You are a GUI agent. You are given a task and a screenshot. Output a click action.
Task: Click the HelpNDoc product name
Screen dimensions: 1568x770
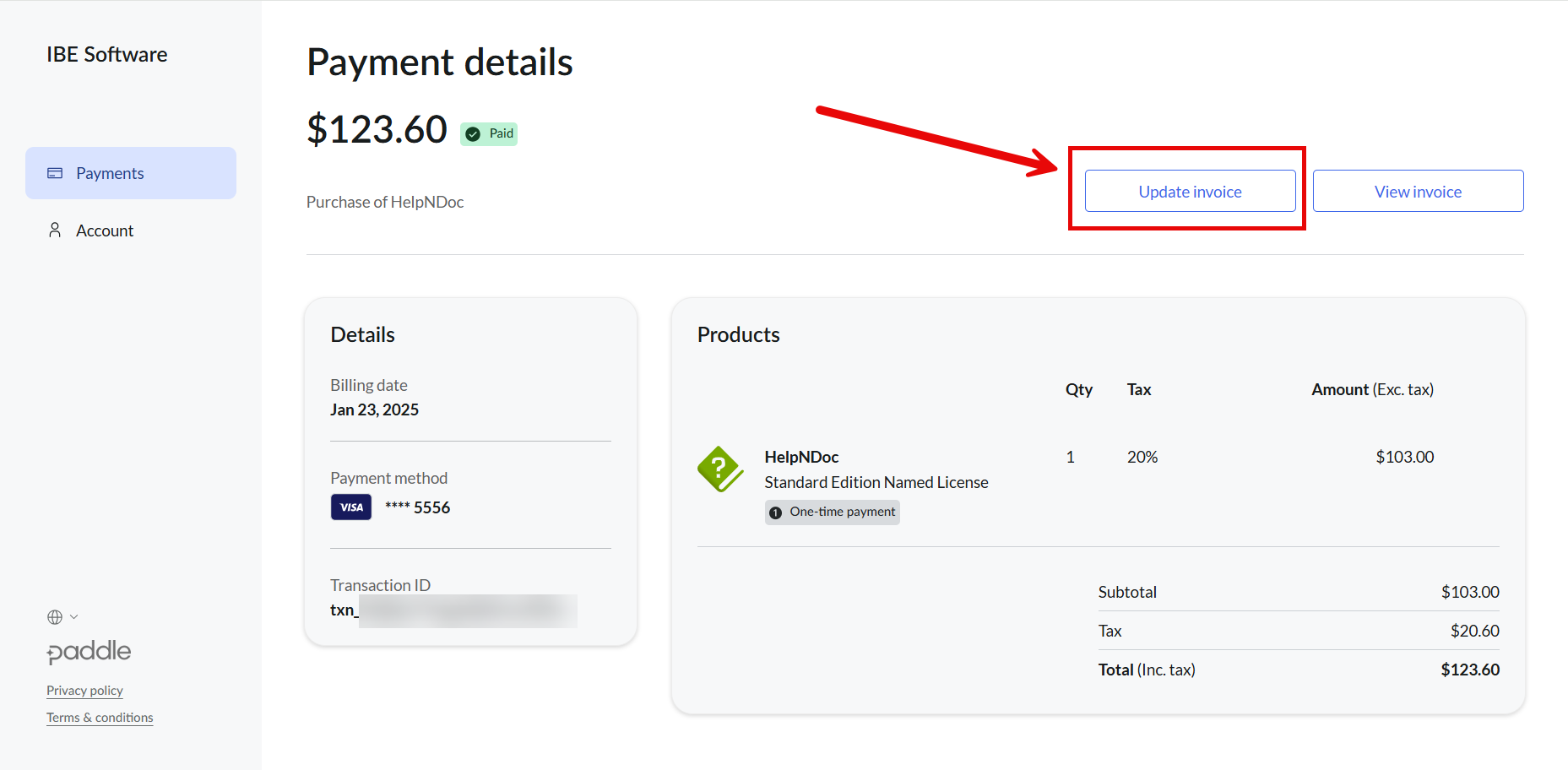[x=801, y=457]
